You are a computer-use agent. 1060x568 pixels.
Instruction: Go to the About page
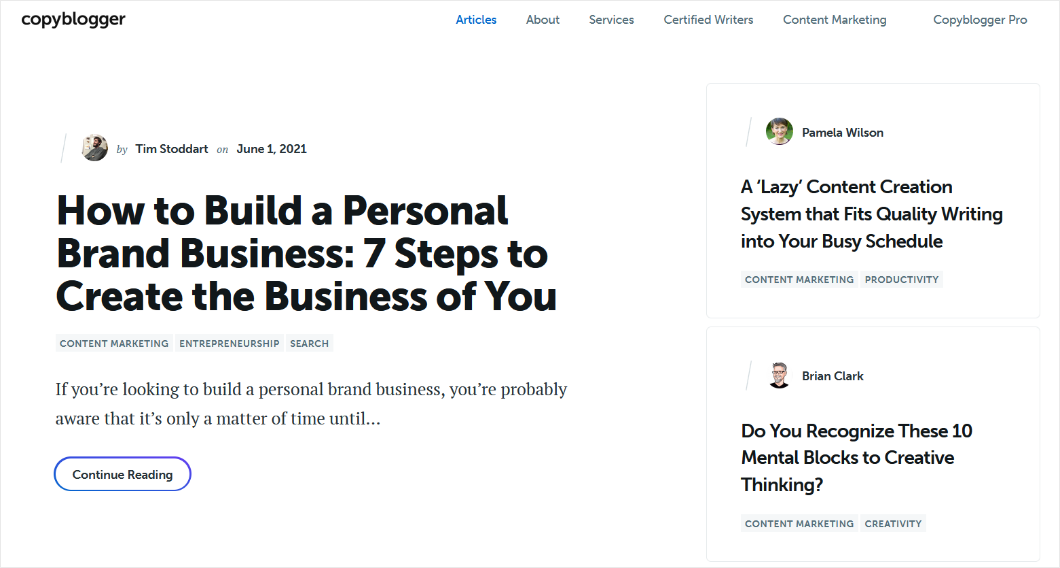[x=543, y=20]
